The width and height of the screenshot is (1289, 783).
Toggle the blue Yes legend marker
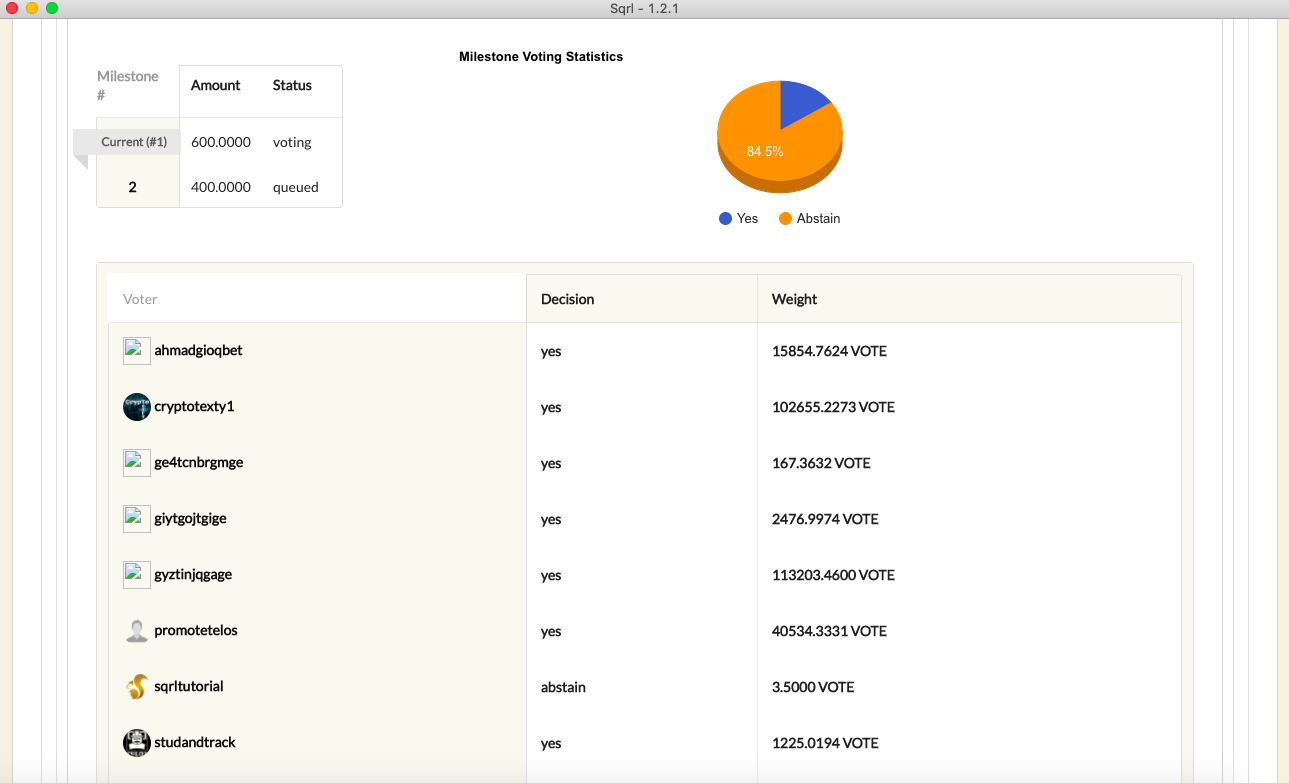coord(725,219)
